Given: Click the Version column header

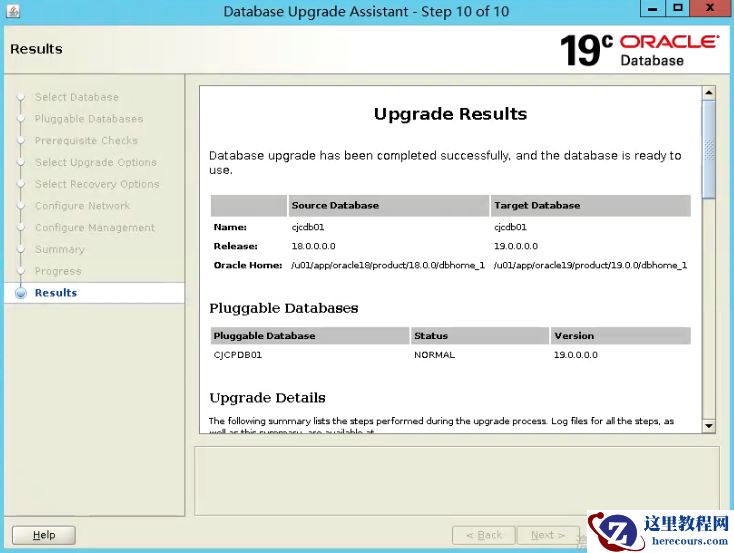Looking at the screenshot, I should pos(621,336).
